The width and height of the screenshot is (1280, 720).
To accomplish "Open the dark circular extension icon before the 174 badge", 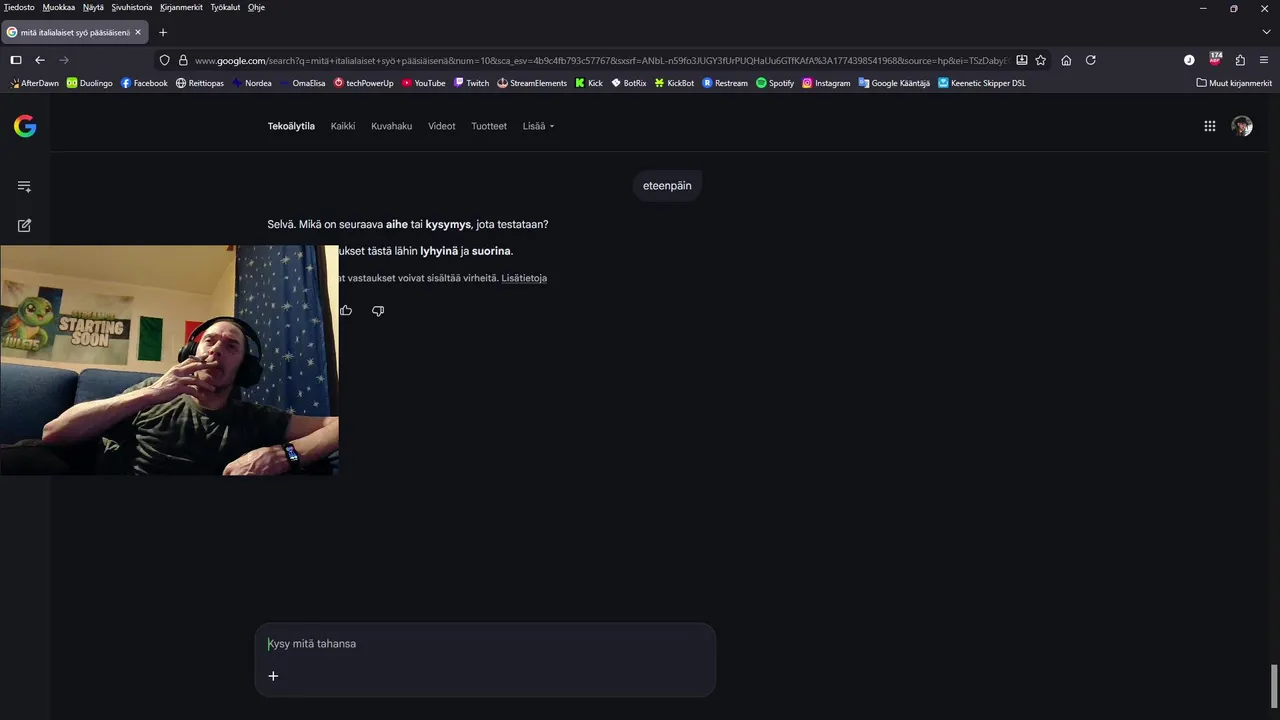I will (x=1189, y=60).
